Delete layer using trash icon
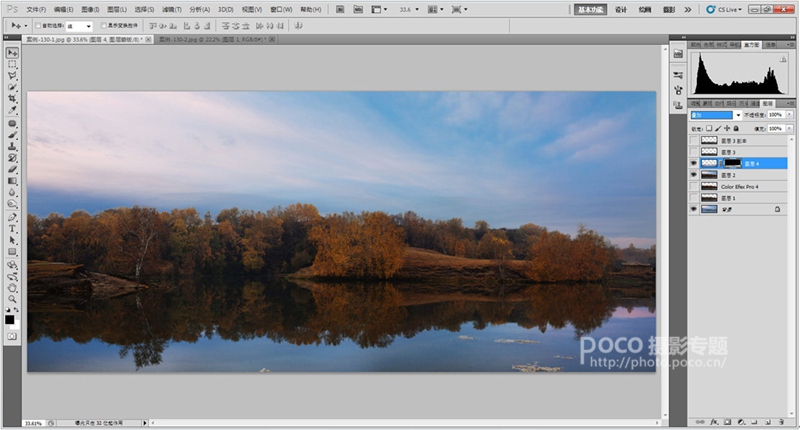The image size is (800, 430). pos(781,422)
